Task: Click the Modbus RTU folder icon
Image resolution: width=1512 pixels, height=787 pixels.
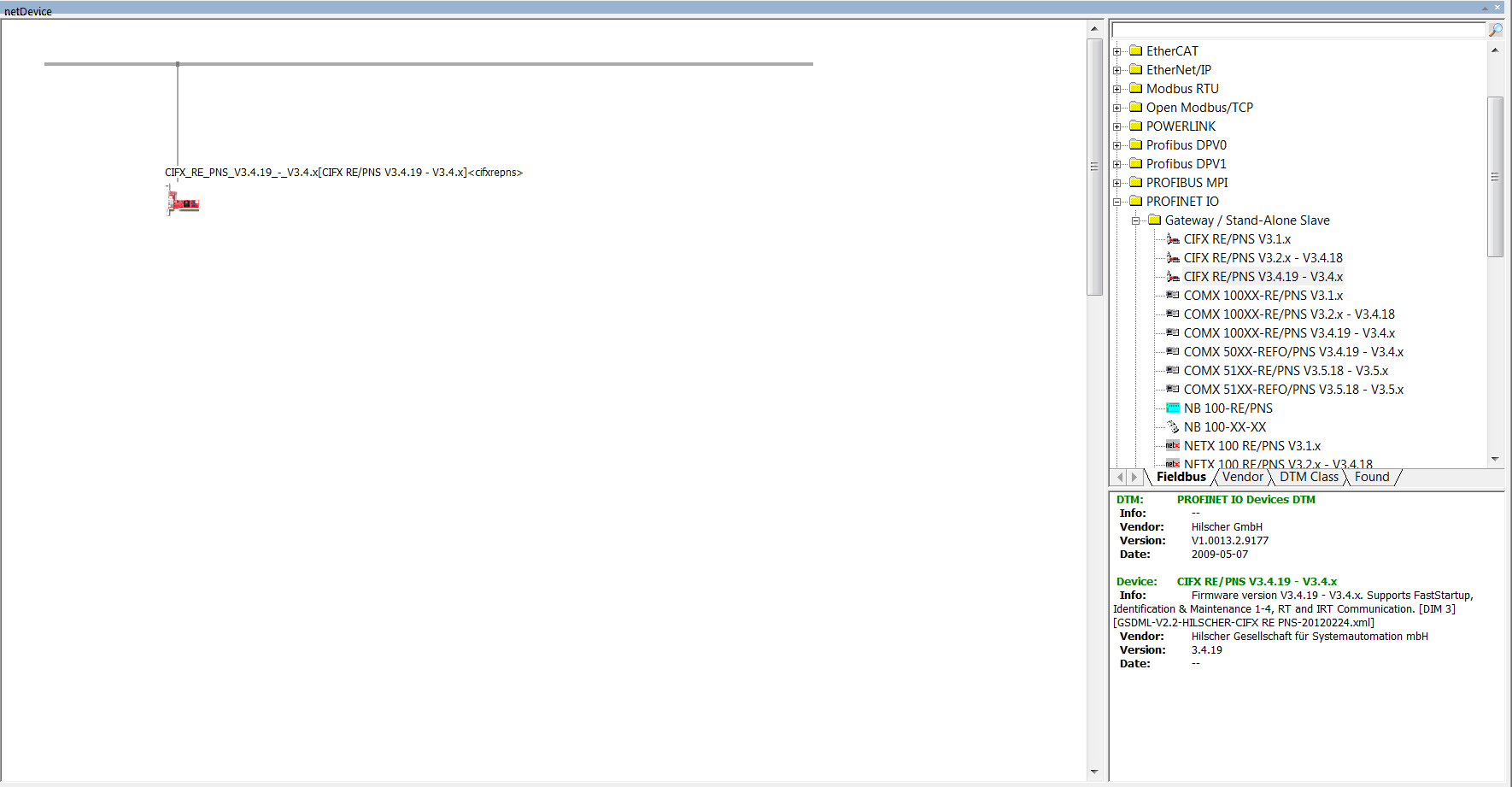Action: click(1136, 88)
